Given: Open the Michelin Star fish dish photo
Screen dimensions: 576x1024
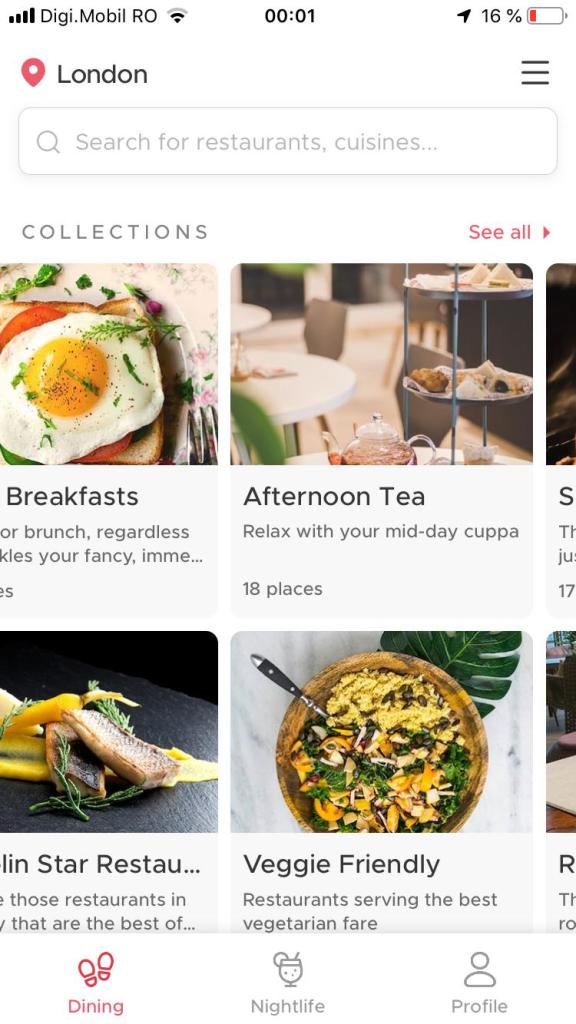Looking at the screenshot, I should tap(108, 731).
